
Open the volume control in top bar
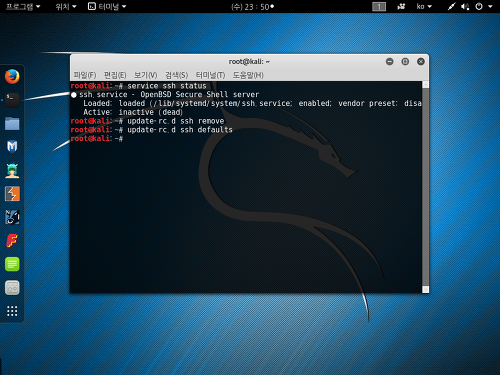click(465, 7)
